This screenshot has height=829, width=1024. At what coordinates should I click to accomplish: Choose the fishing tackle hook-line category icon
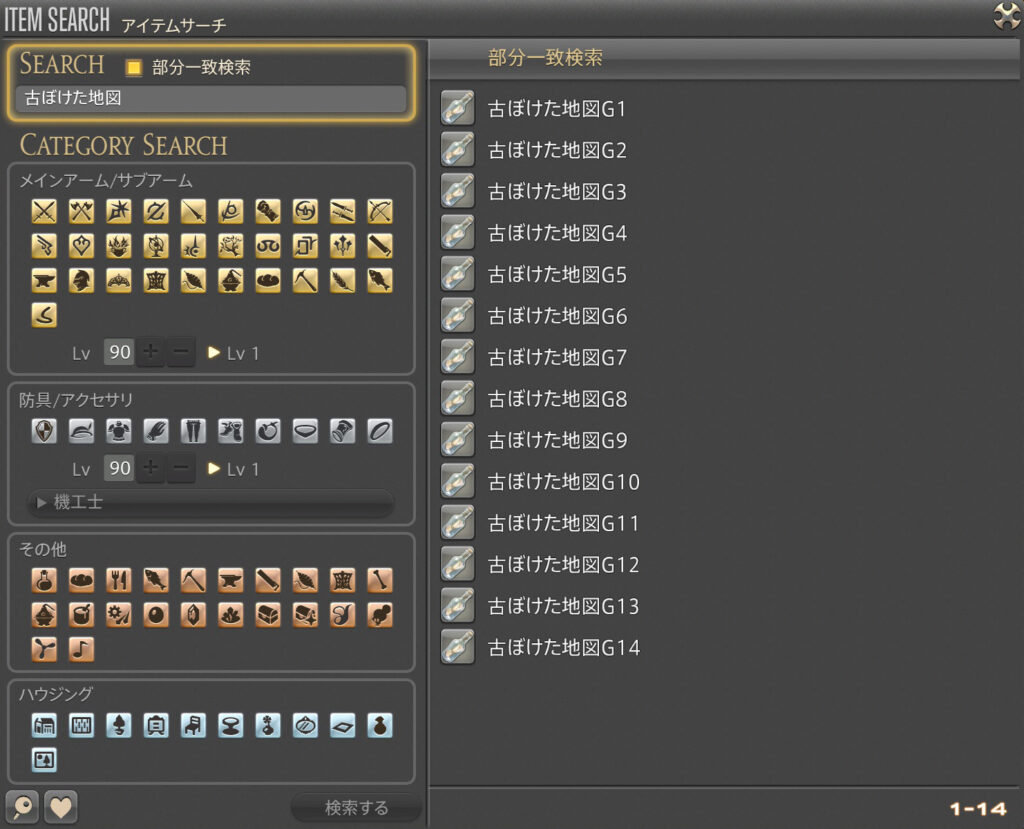click(x=44, y=315)
